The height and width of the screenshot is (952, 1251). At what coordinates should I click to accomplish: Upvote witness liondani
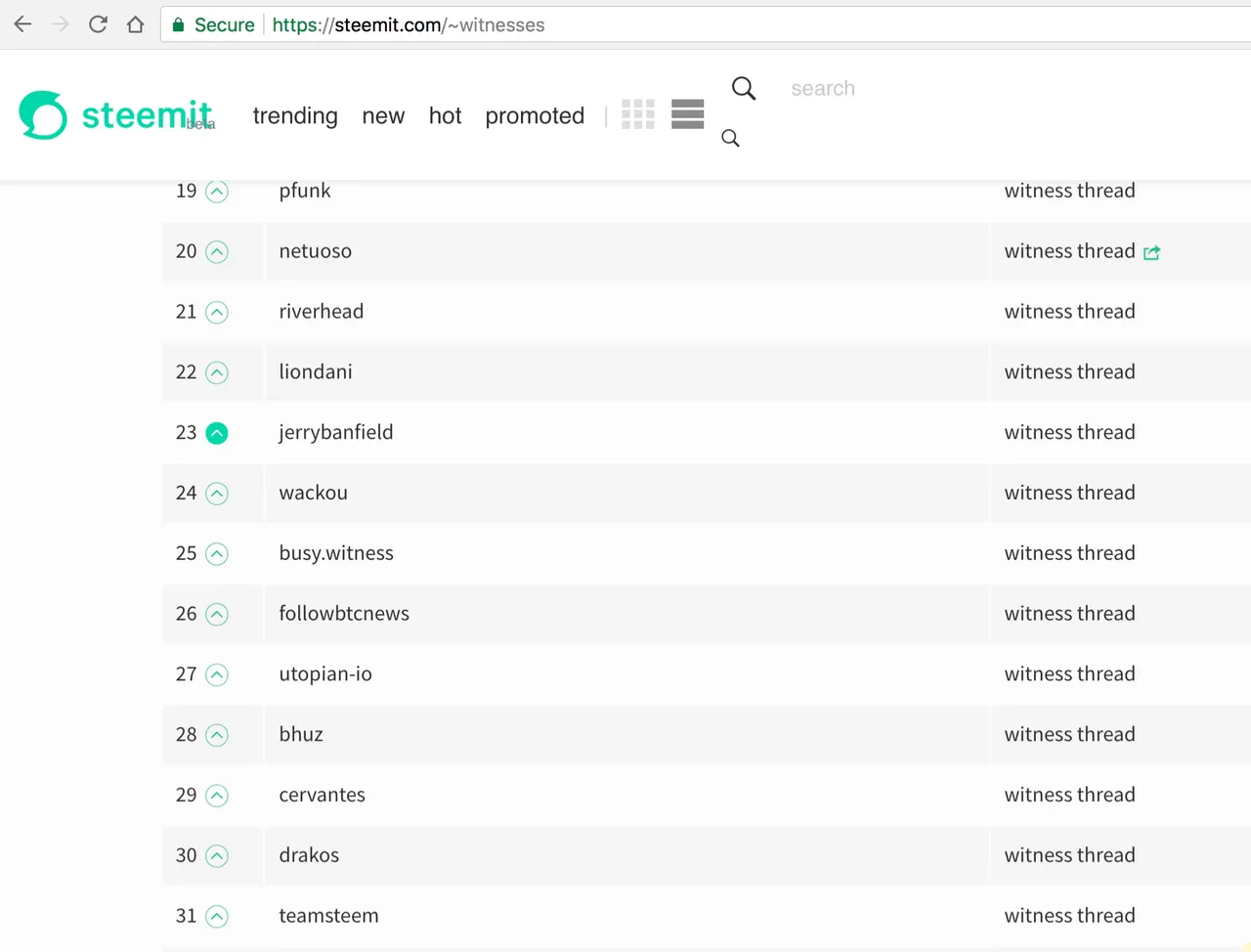(x=217, y=373)
